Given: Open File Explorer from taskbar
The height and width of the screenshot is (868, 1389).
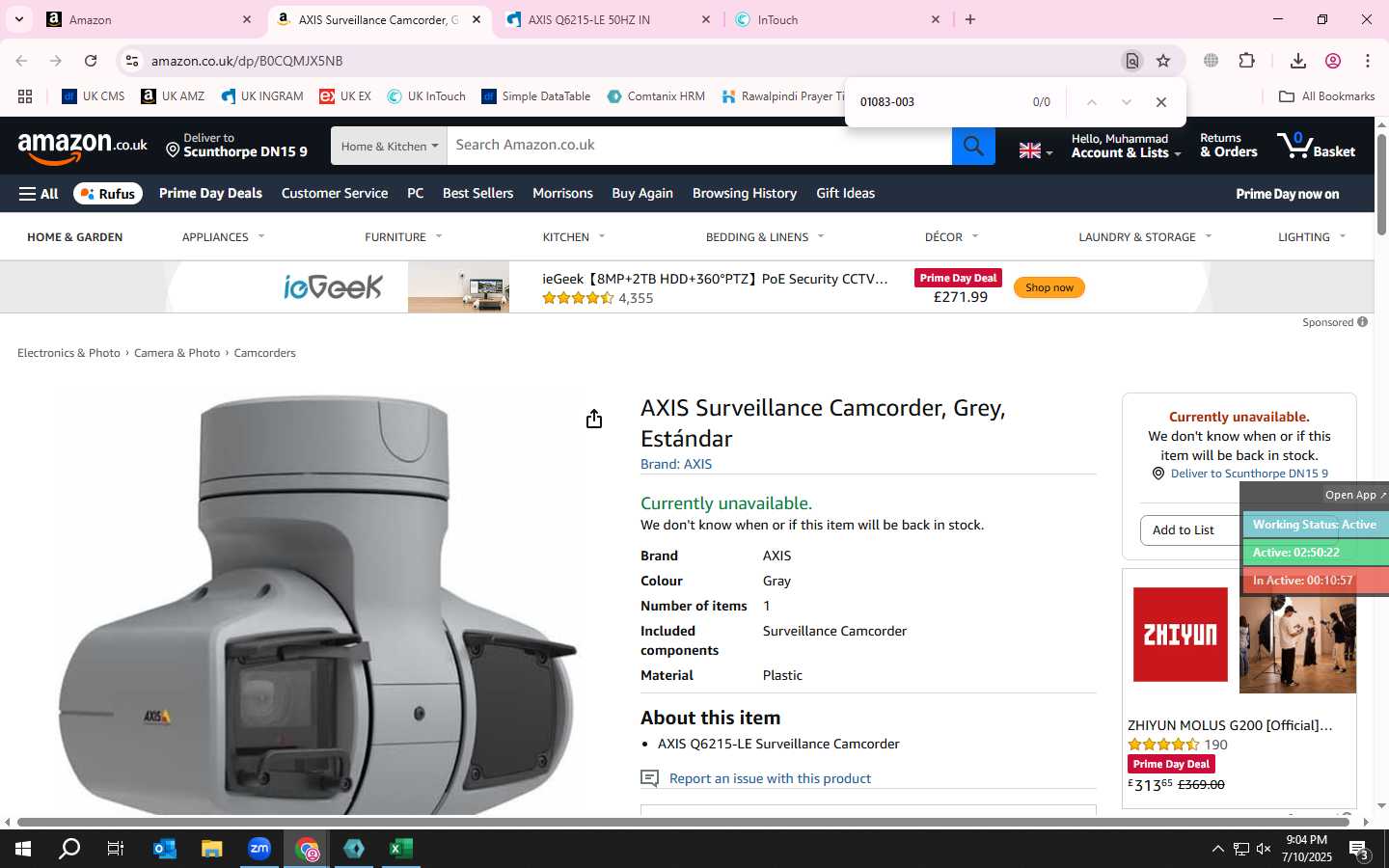Looking at the screenshot, I should point(211,849).
